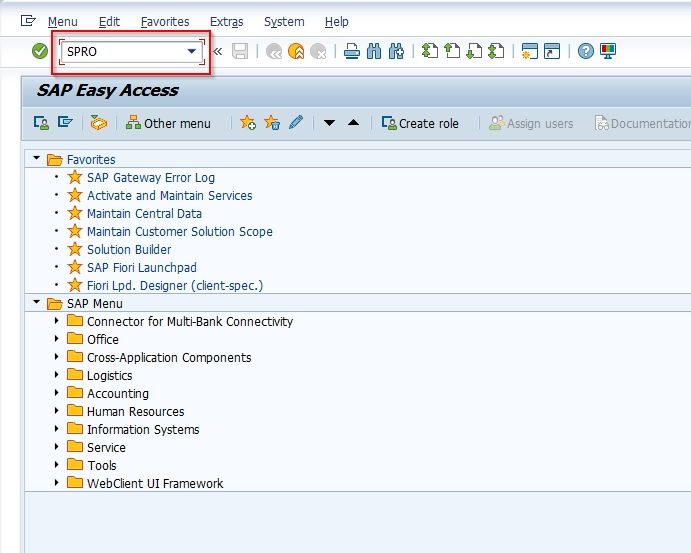
Task: Click the Documentation button
Action: [642, 123]
